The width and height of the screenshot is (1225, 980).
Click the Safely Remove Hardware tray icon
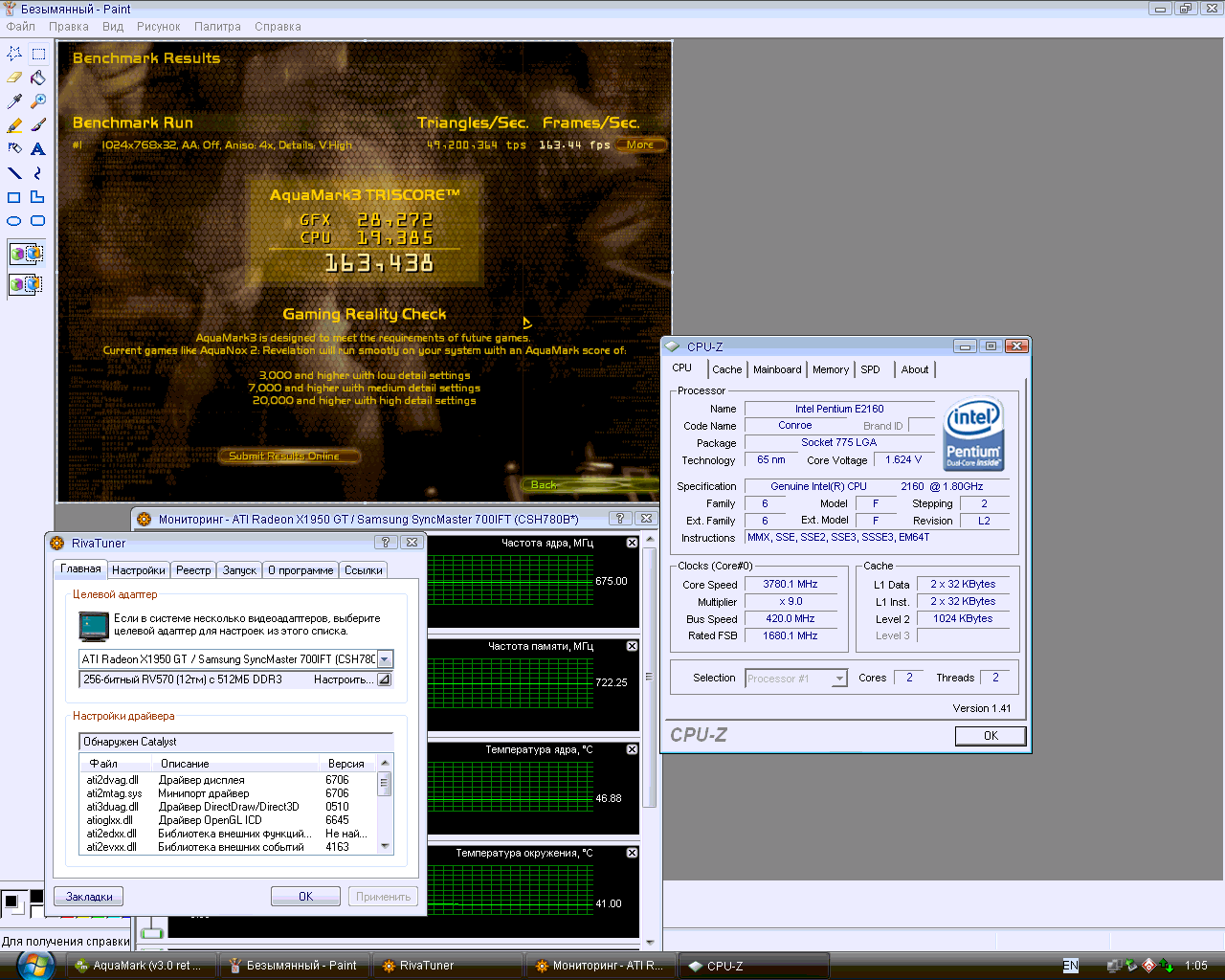click(1131, 966)
